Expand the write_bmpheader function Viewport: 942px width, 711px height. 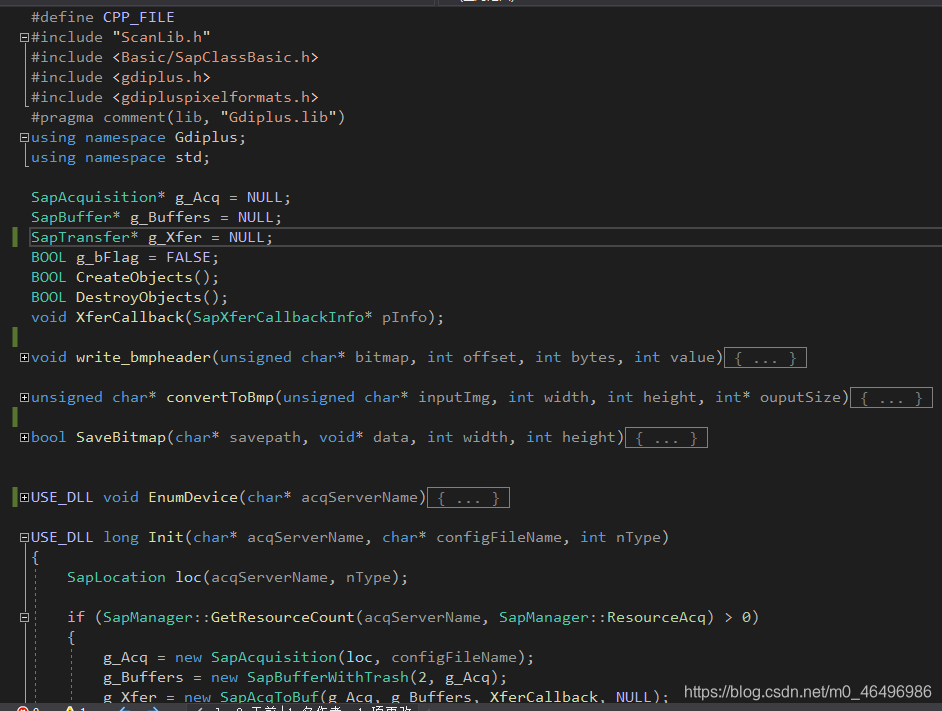click(x=24, y=358)
